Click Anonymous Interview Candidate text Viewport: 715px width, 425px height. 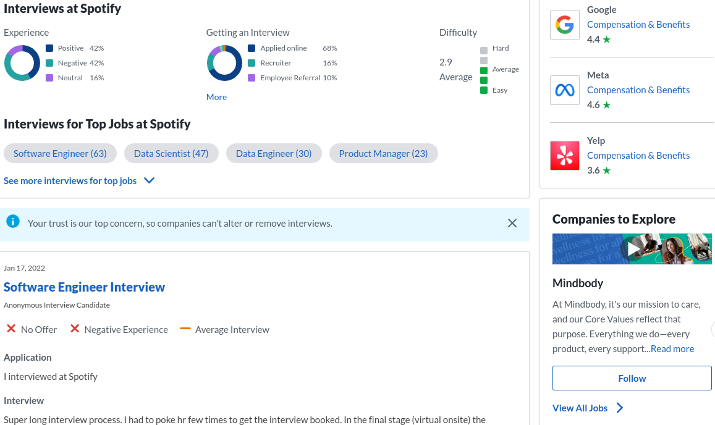57,305
